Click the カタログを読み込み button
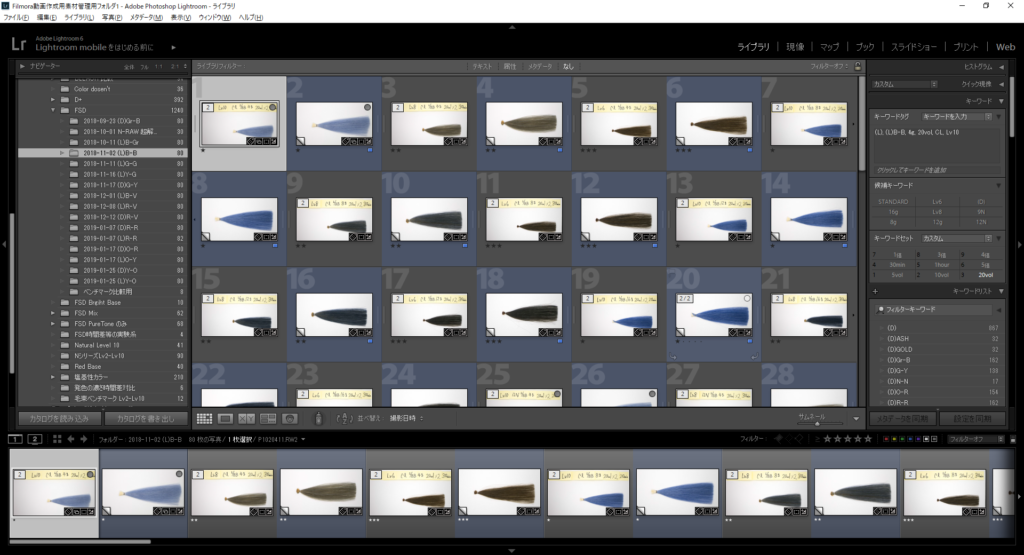 pos(59,418)
